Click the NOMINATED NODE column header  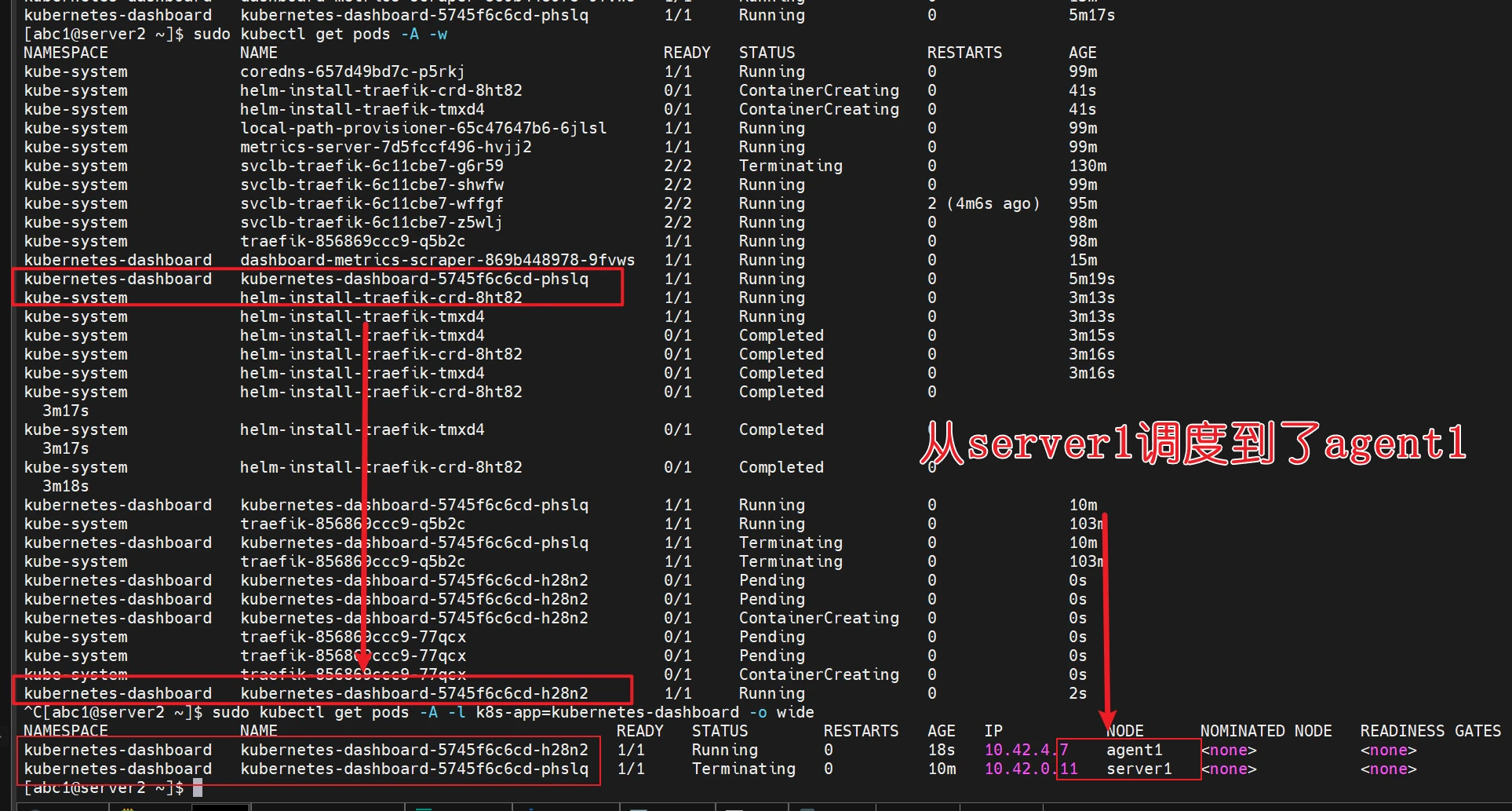[x=1266, y=732]
